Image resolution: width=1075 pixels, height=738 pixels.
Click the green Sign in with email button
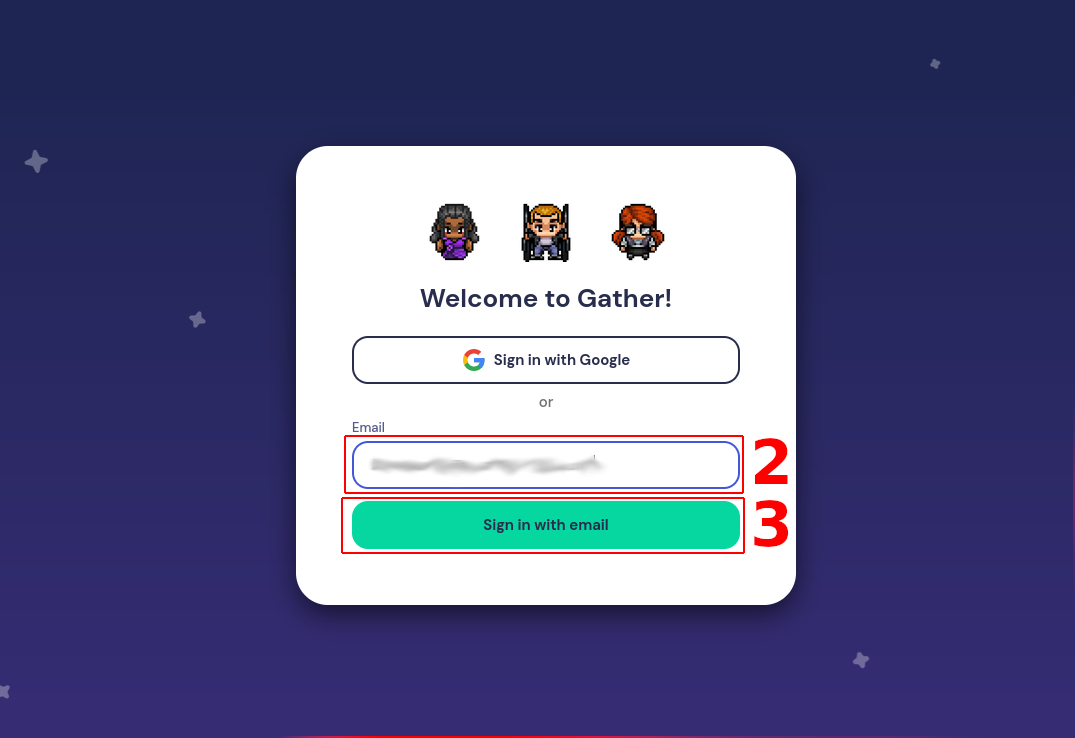coord(546,525)
